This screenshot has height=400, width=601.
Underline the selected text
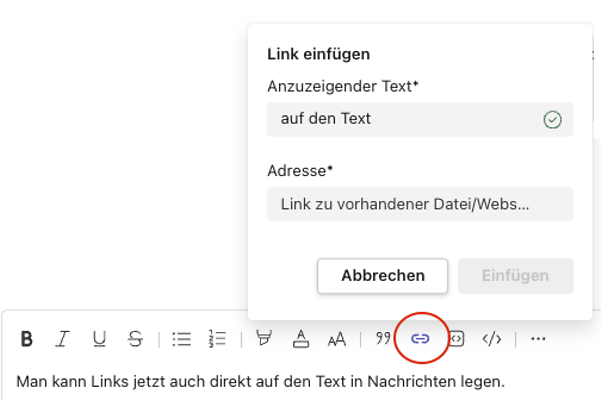(99, 339)
